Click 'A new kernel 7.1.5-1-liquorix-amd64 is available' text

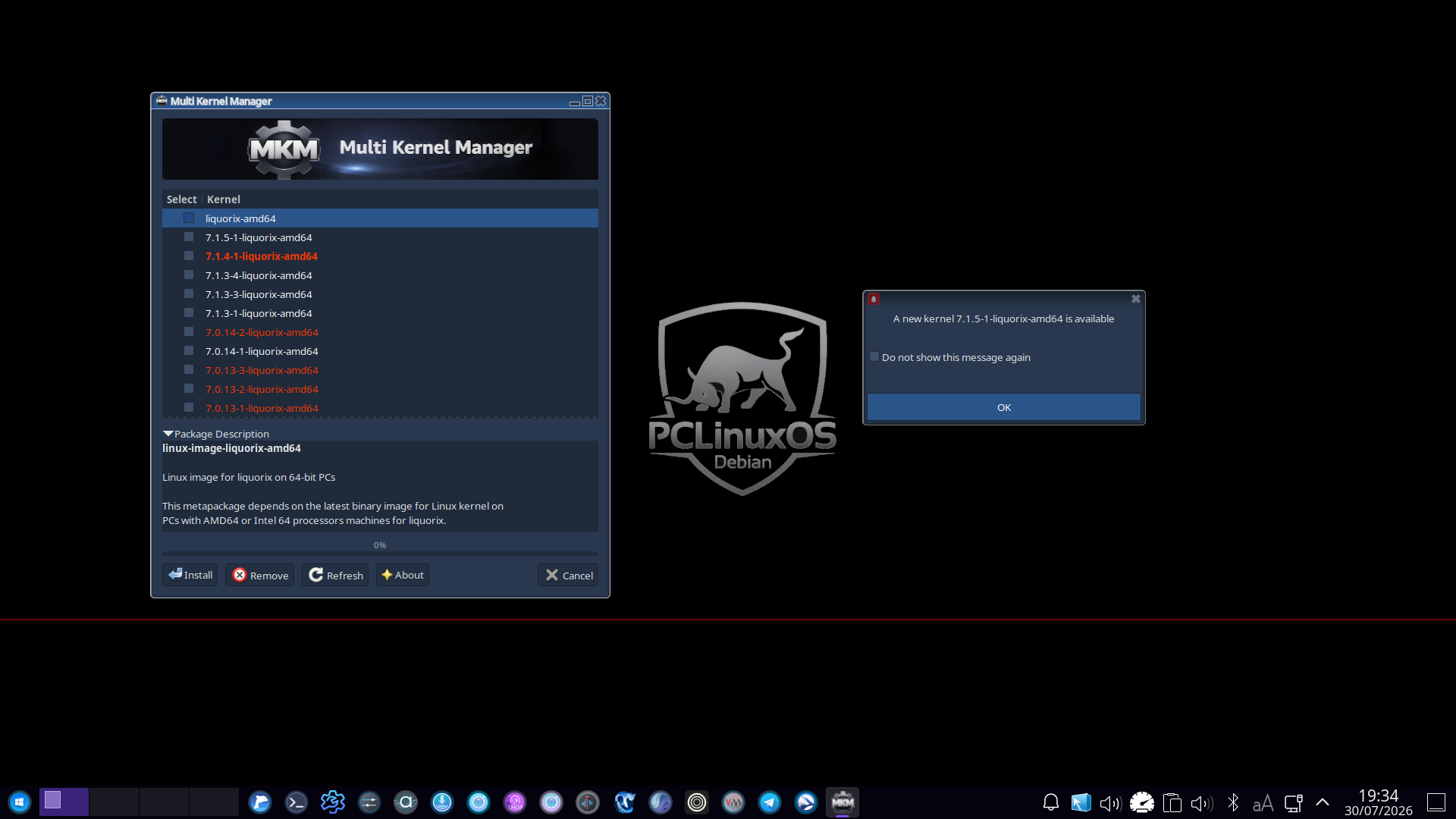[x=1003, y=318]
